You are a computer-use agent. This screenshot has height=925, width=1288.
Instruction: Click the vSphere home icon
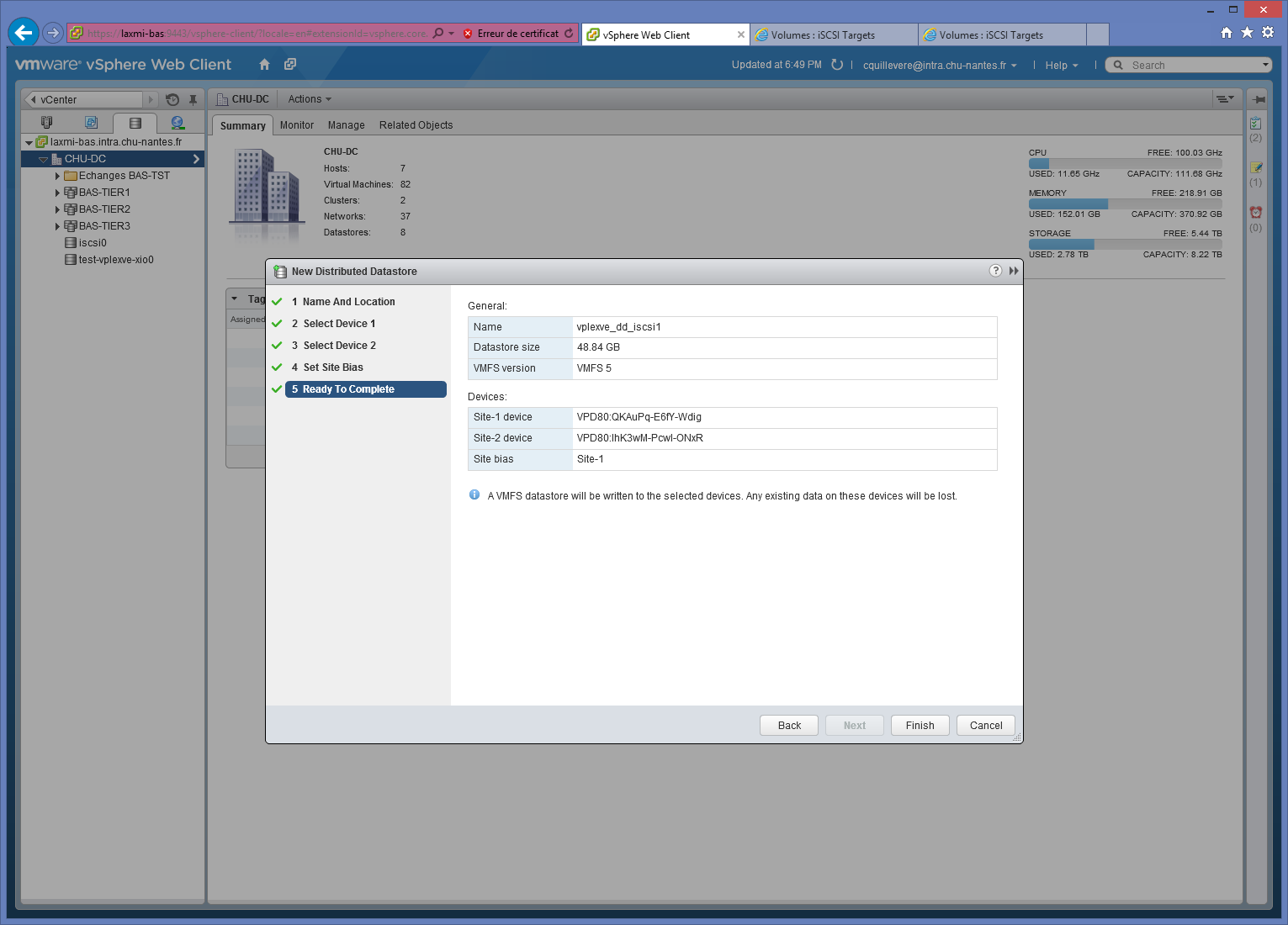264,65
